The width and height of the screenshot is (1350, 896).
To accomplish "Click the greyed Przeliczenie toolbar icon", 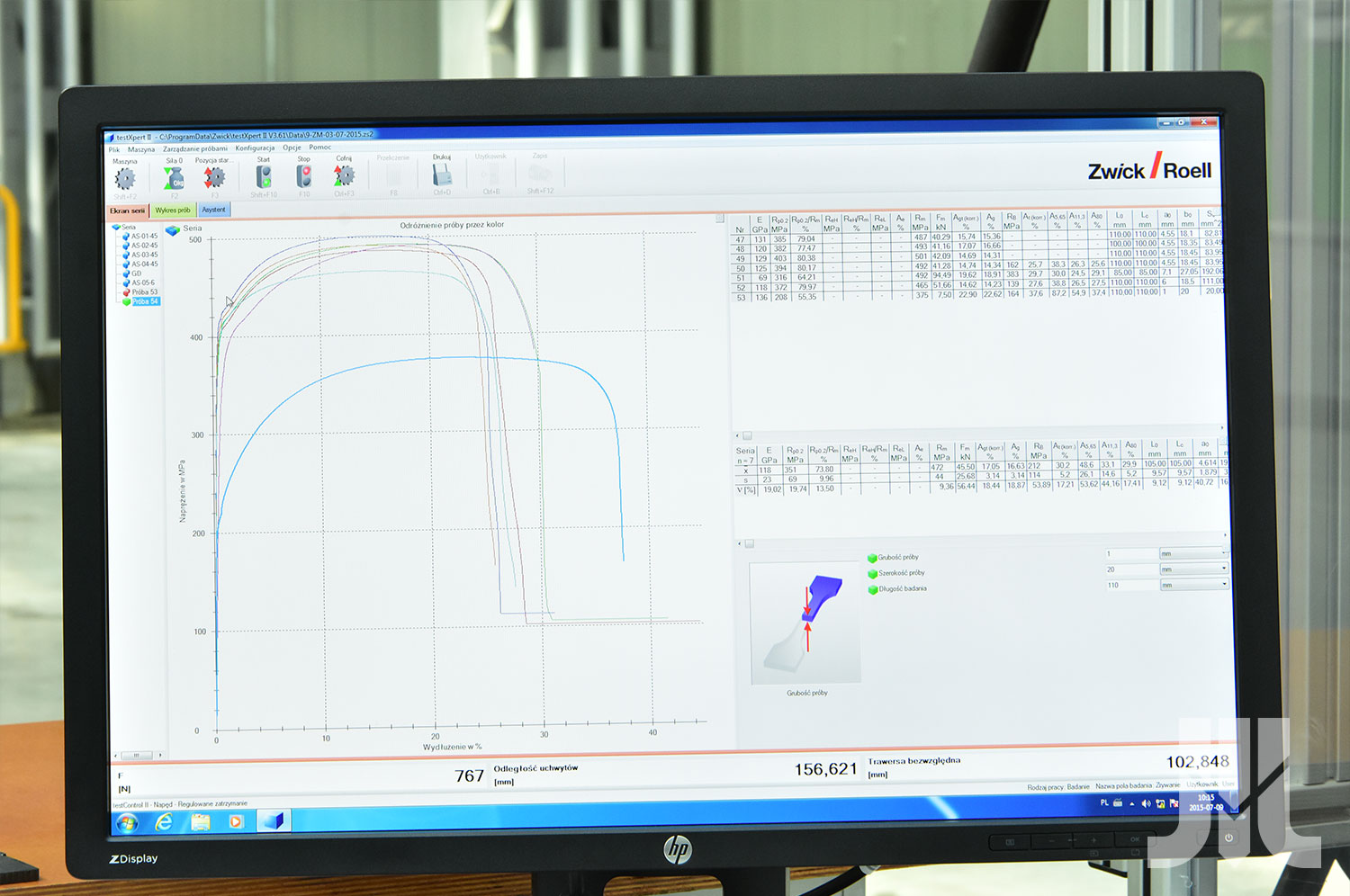I will (393, 175).
